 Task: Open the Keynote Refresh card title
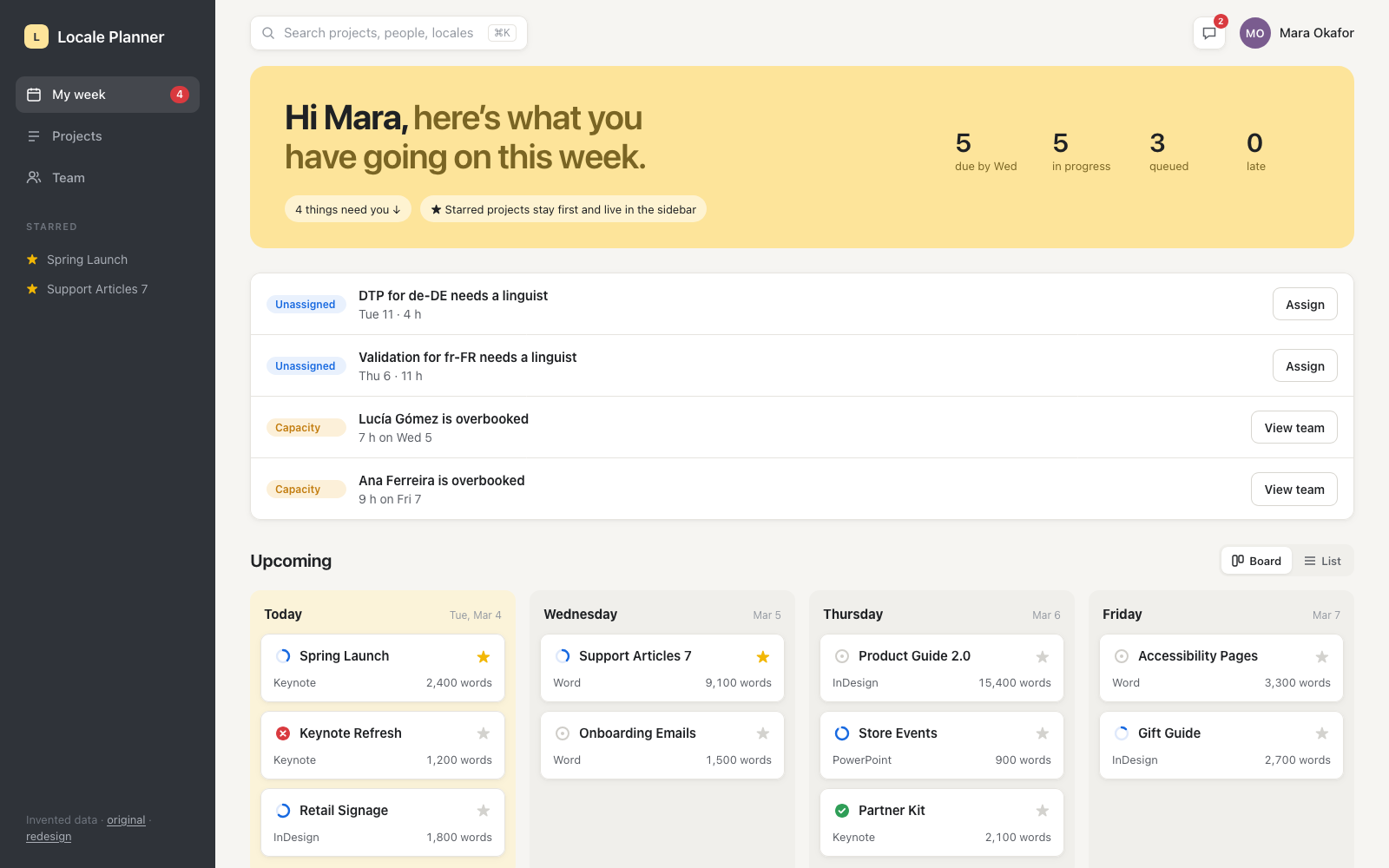(x=351, y=733)
